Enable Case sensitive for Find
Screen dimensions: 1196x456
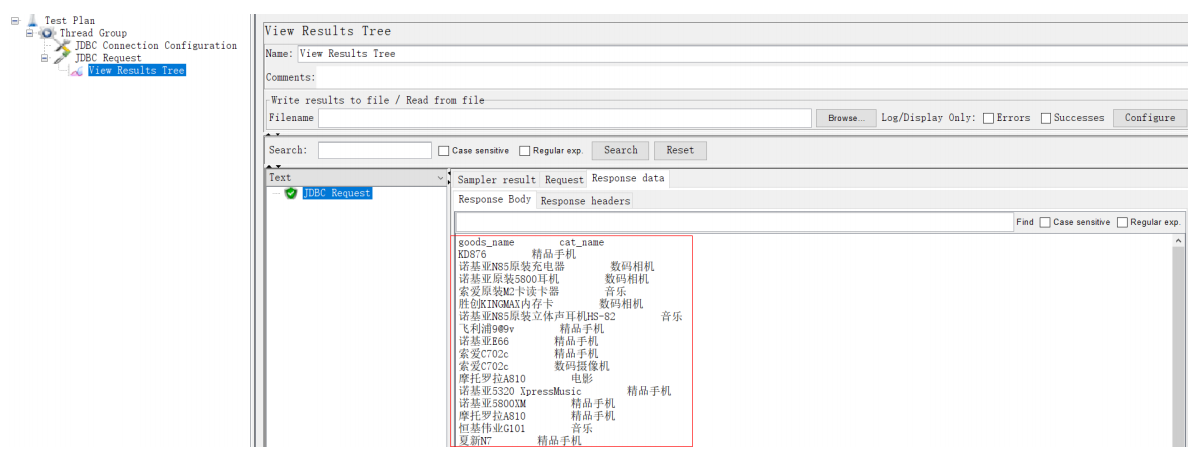coord(1045,222)
